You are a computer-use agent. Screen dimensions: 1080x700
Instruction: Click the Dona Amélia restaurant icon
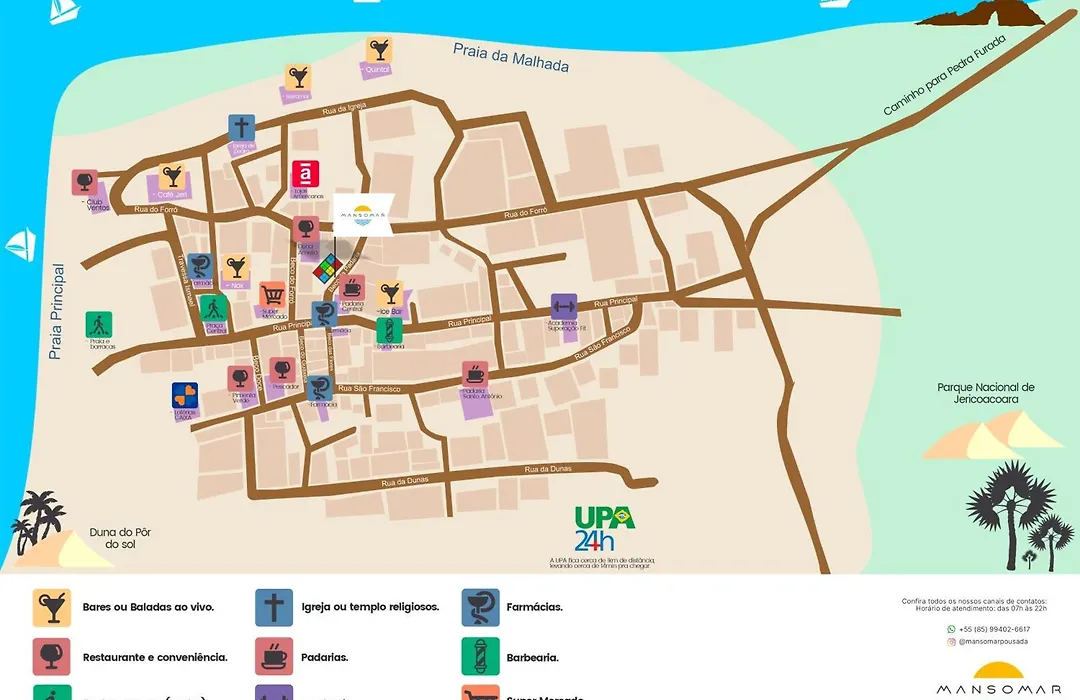point(305,229)
